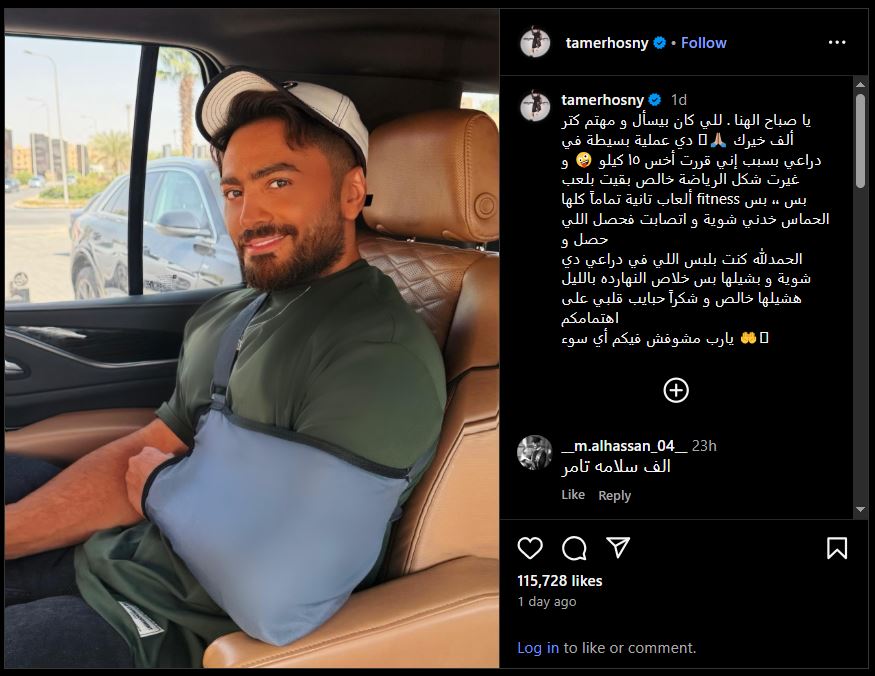The image size is (875, 676).
Task: Open tamerhosny avatar beside caption
Action: (x=535, y=106)
